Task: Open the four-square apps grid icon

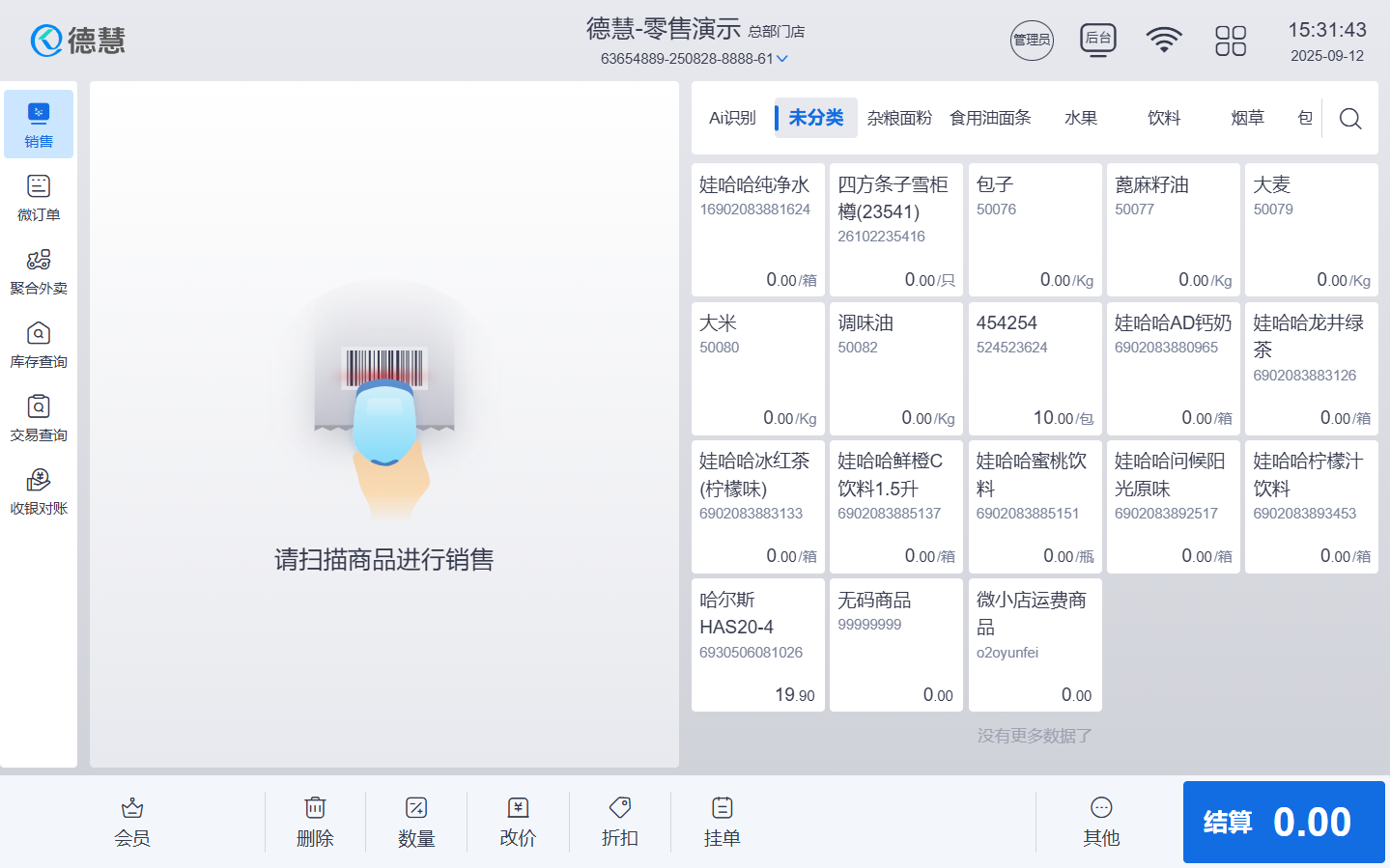Action: [1231, 41]
